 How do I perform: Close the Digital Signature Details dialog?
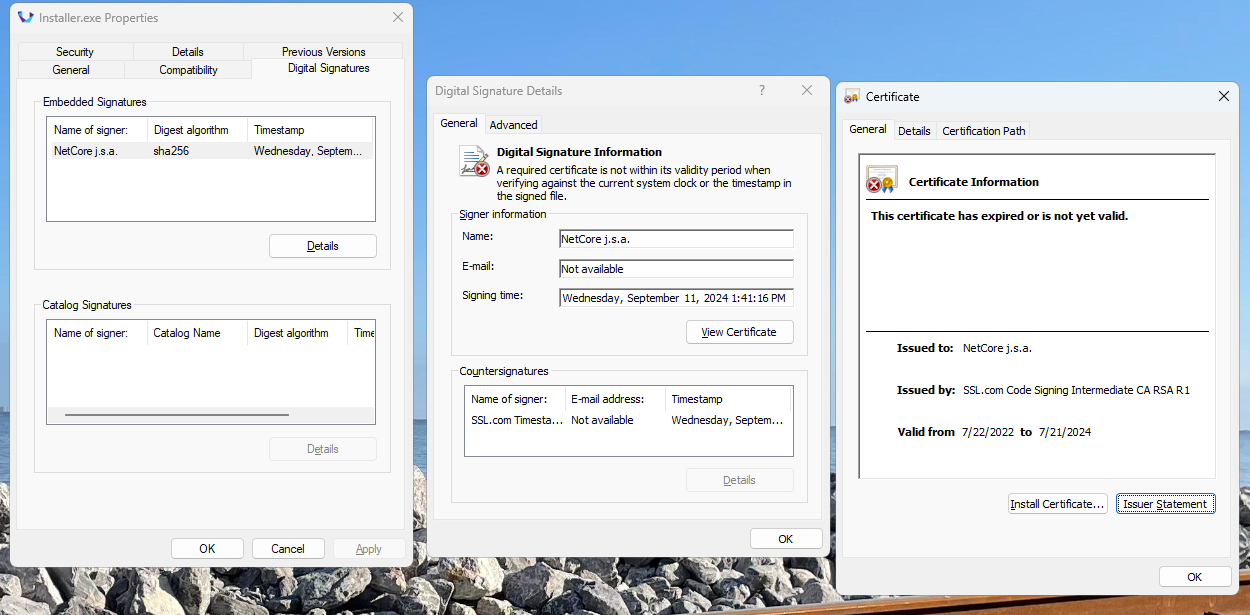807,90
